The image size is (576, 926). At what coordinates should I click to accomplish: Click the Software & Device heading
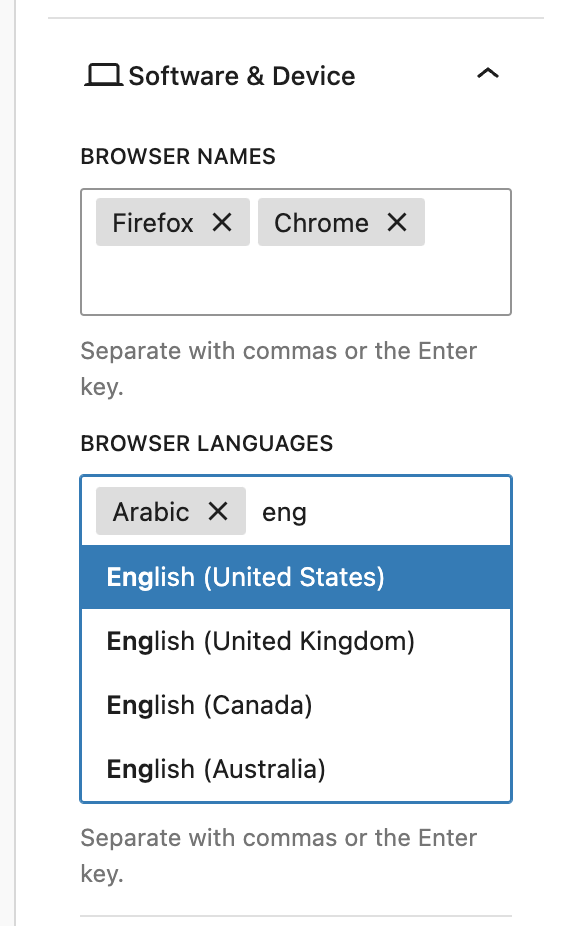pos(242,76)
